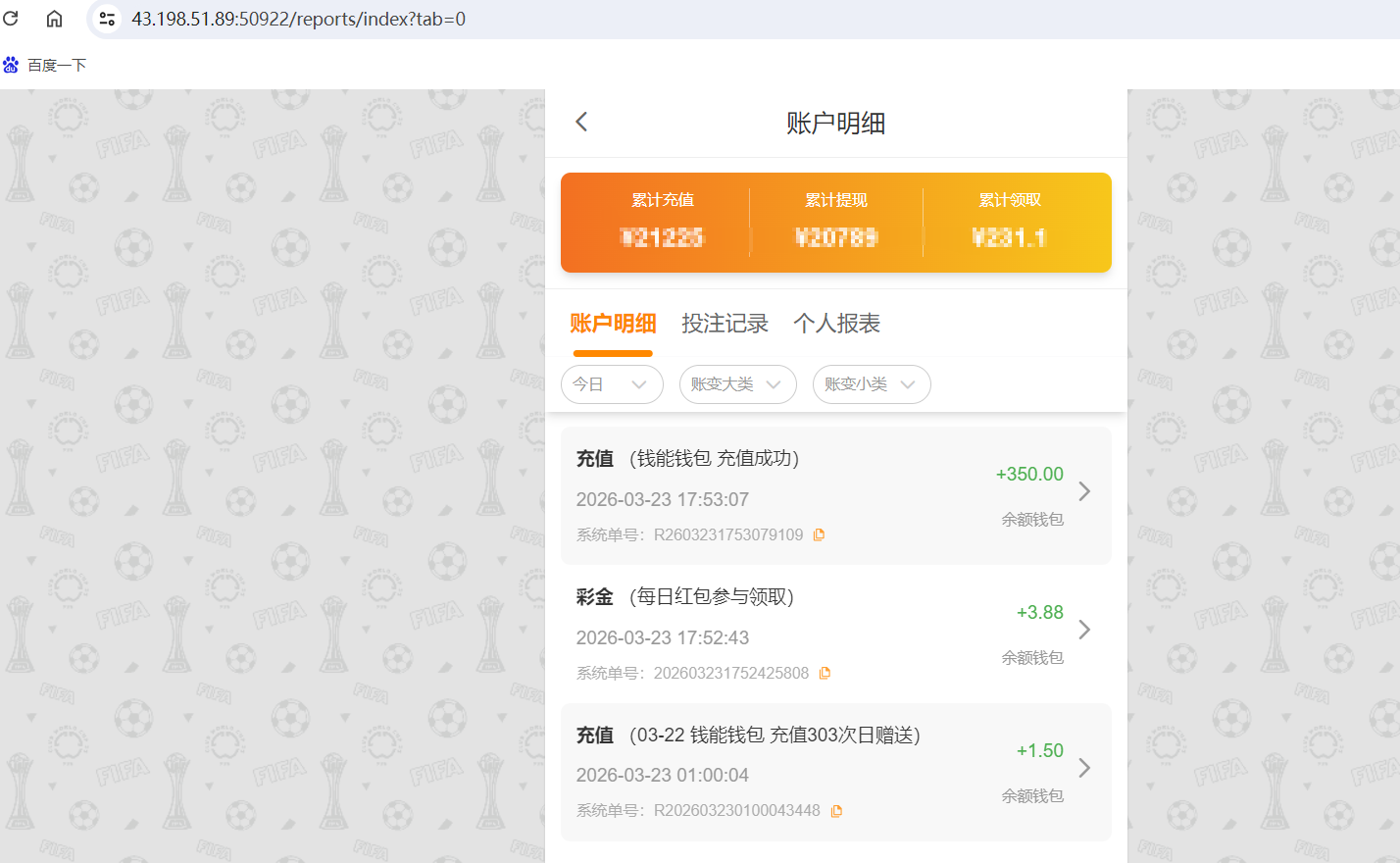Copy order number R202603230100043448
This screenshot has height=863, width=1400.
pos(836,811)
